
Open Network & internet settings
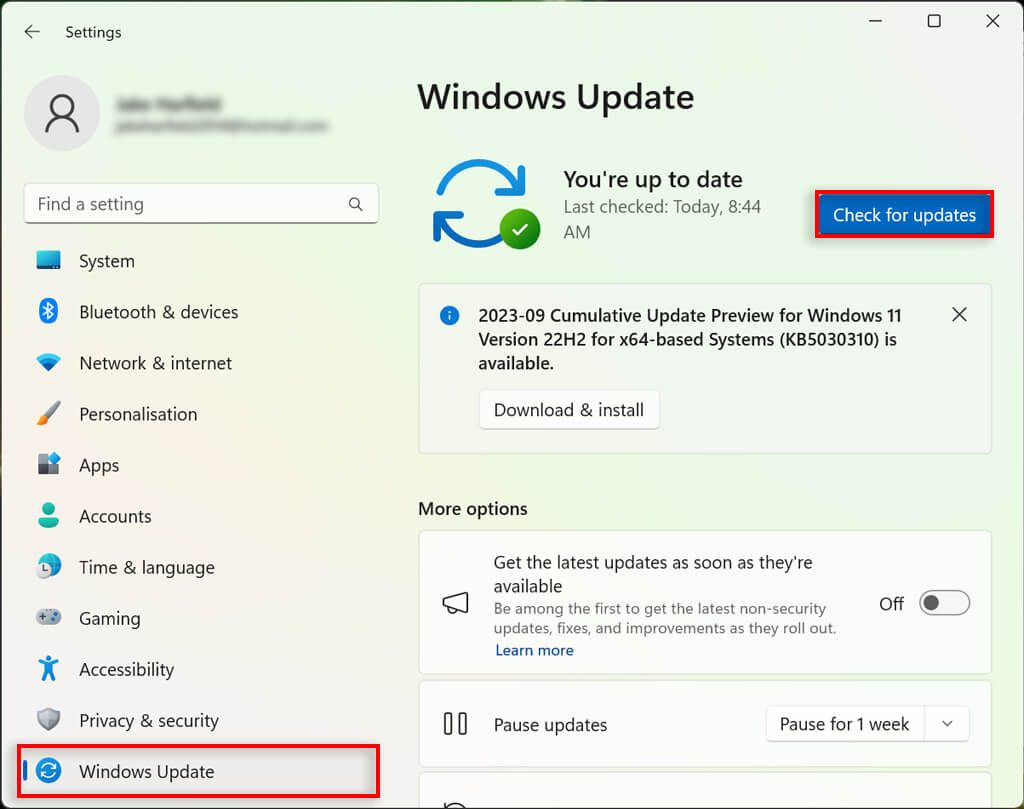[201, 362]
